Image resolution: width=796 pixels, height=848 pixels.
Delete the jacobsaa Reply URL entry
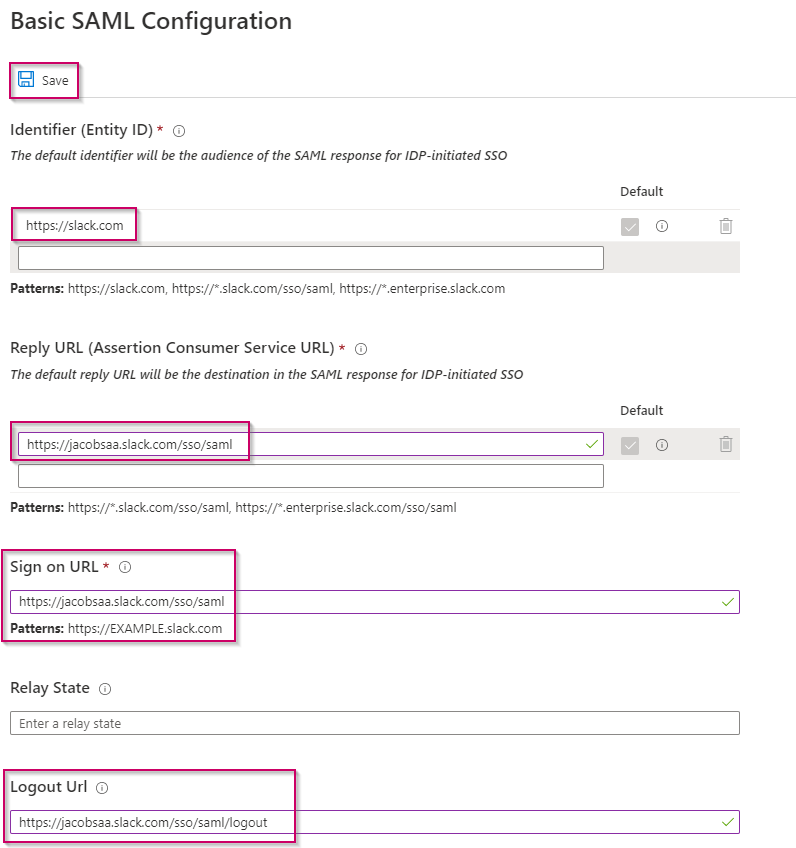726,445
